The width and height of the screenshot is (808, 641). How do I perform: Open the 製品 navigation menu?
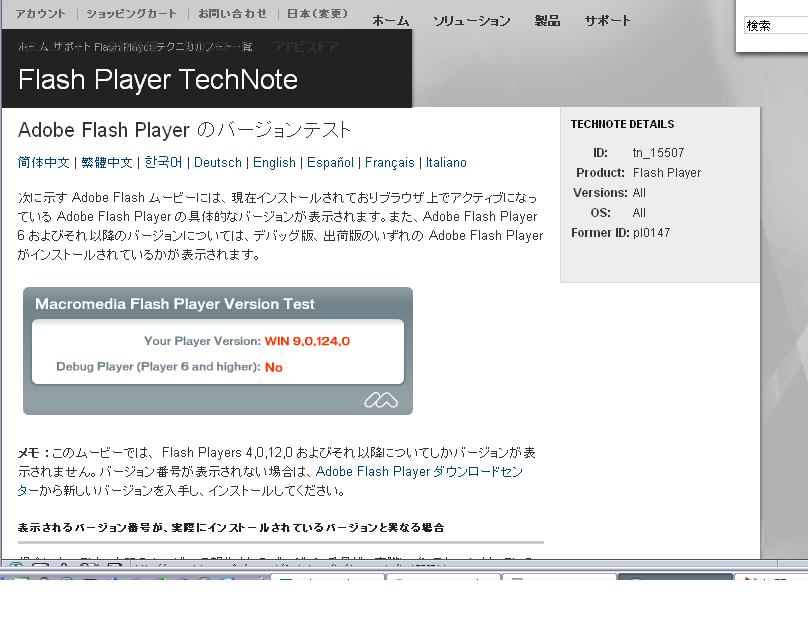(x=547, y=21)
